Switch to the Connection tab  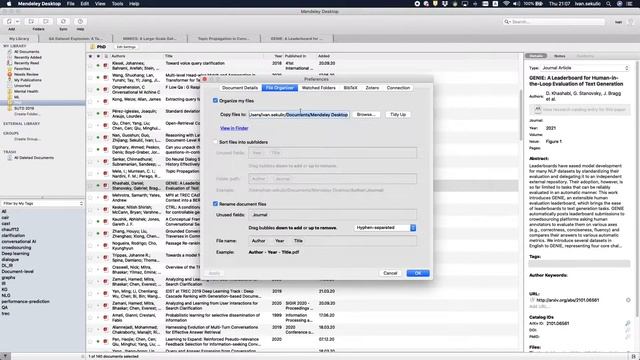(398, 88)
